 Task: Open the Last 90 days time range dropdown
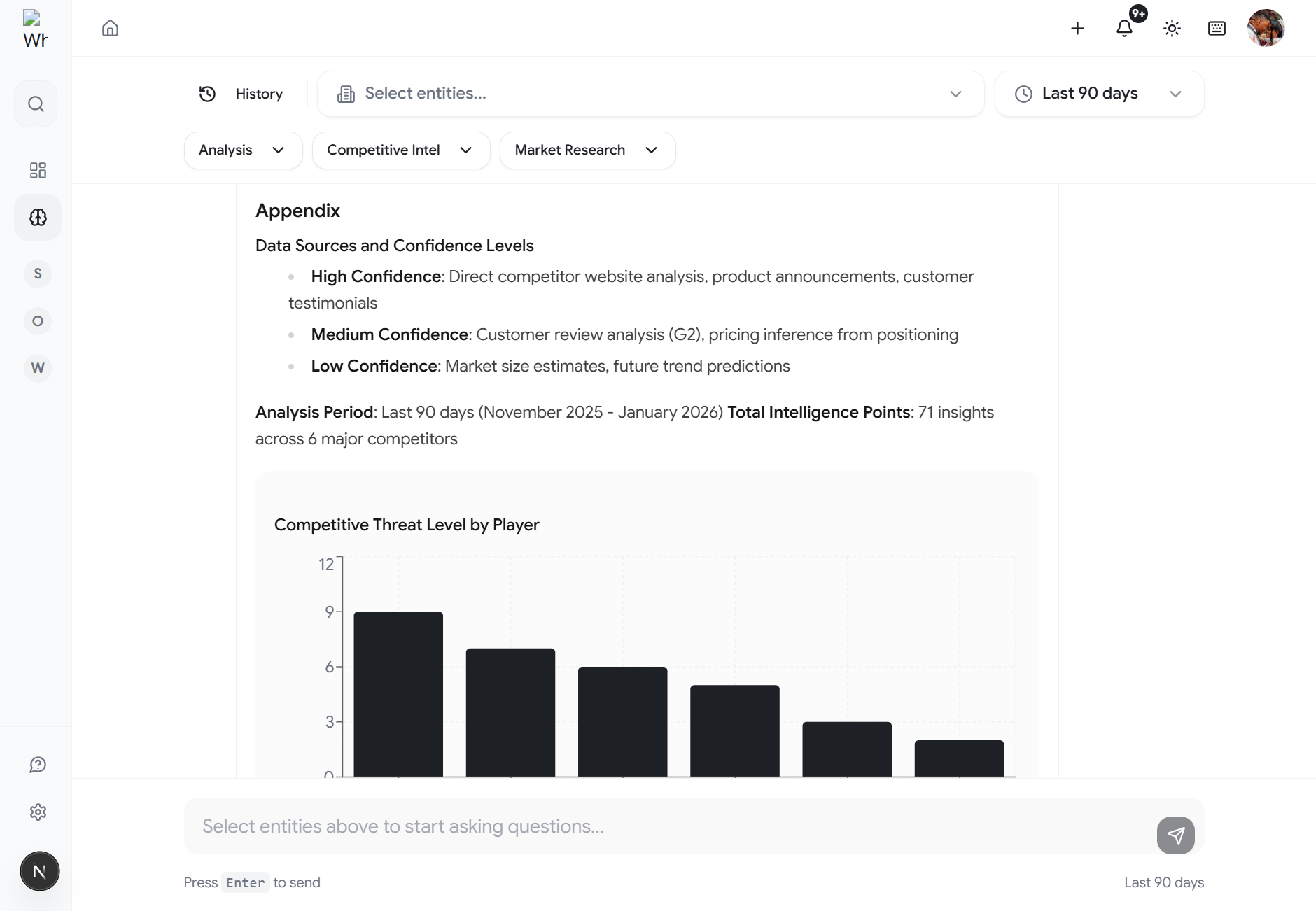click(x=1099, y=94)
